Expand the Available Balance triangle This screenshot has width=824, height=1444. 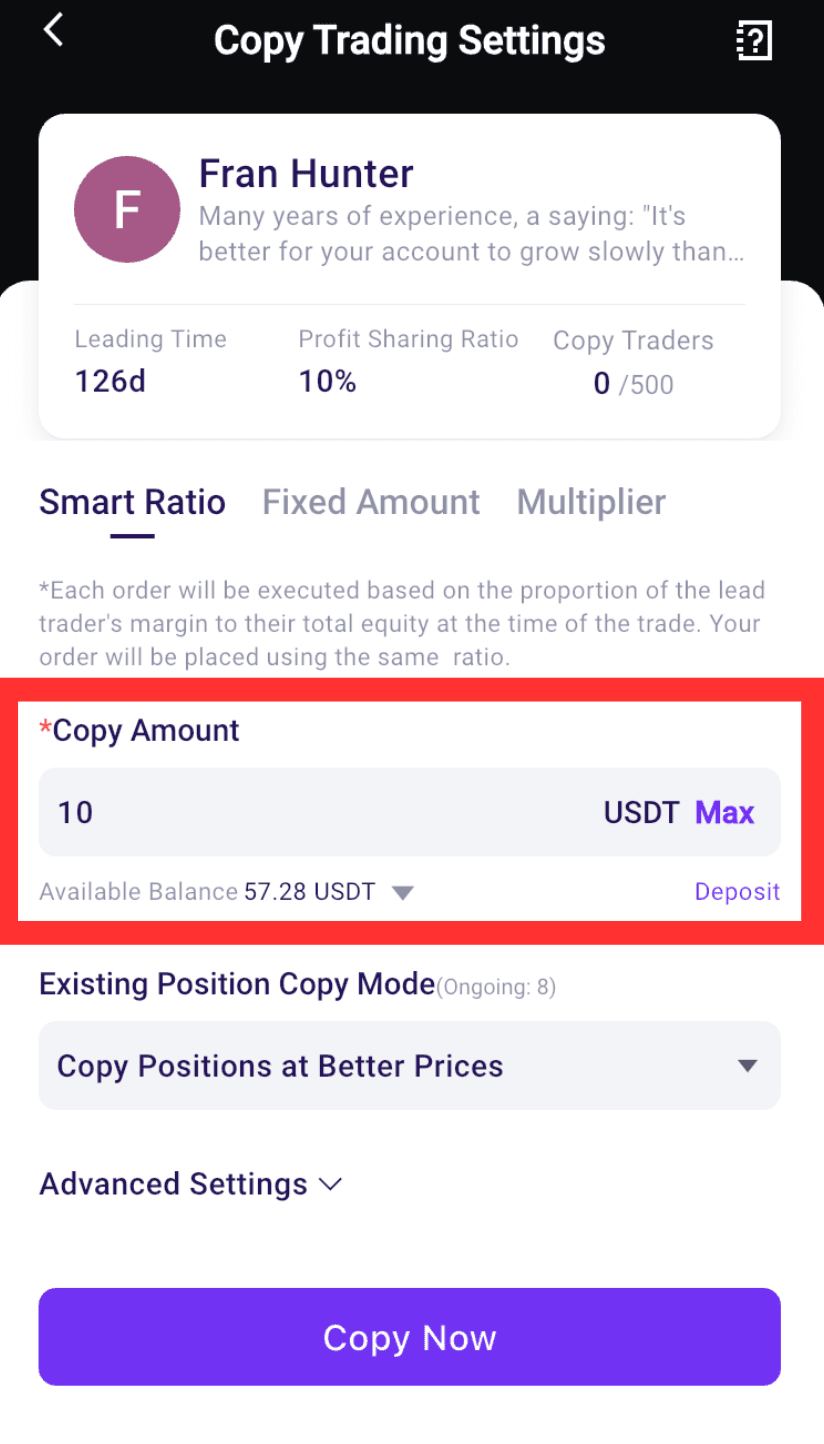pos(403,892)
